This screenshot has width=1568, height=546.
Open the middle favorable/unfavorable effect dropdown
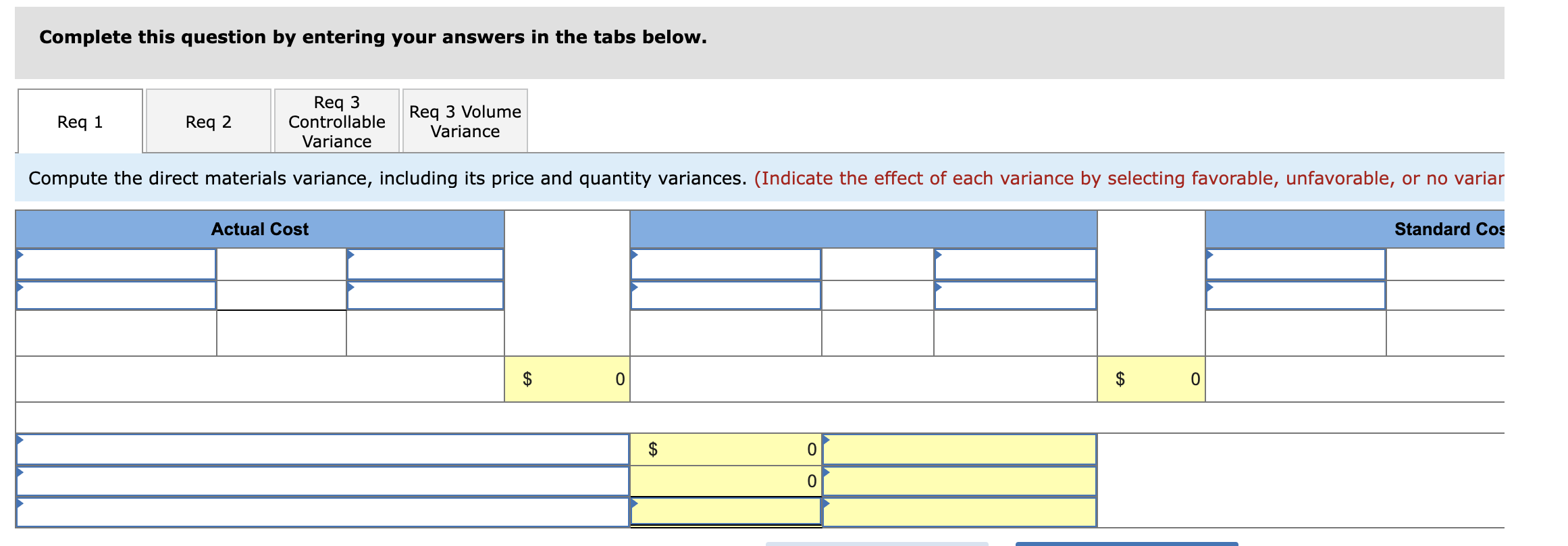click(959, 481)
